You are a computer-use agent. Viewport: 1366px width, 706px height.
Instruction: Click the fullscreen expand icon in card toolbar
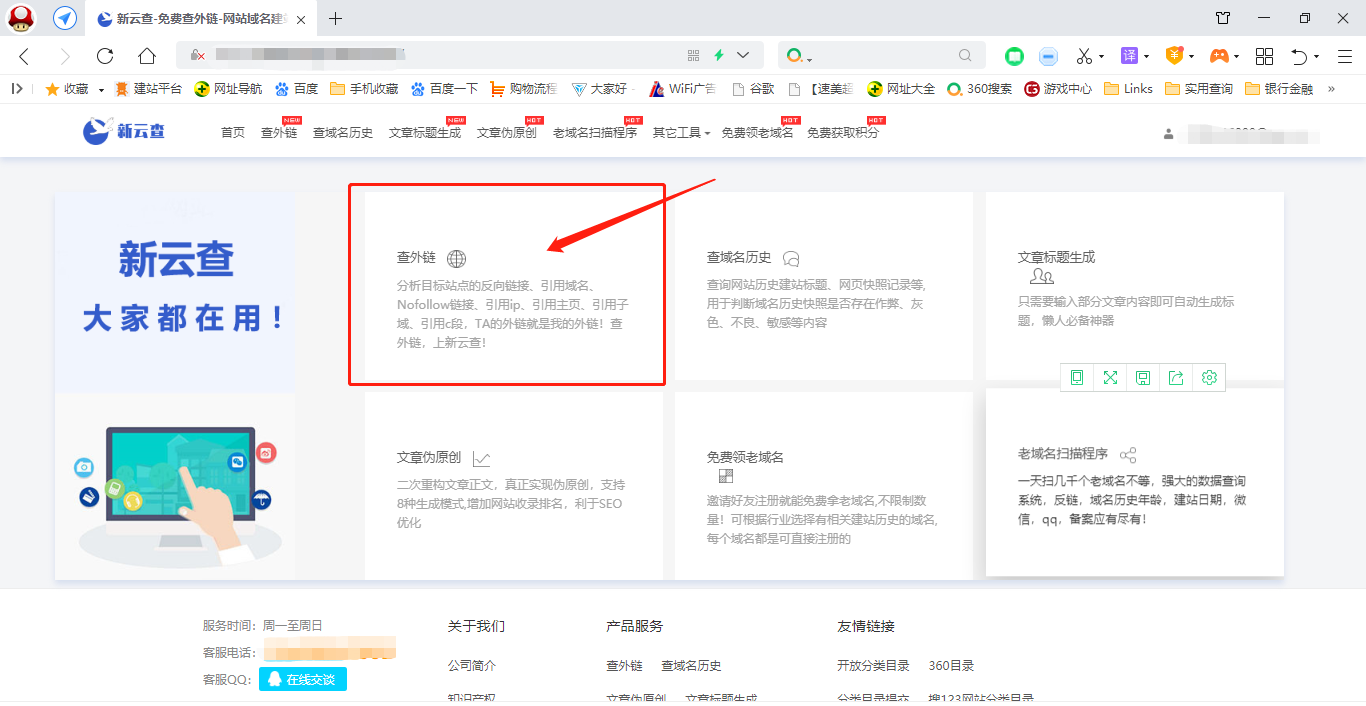1110,377
